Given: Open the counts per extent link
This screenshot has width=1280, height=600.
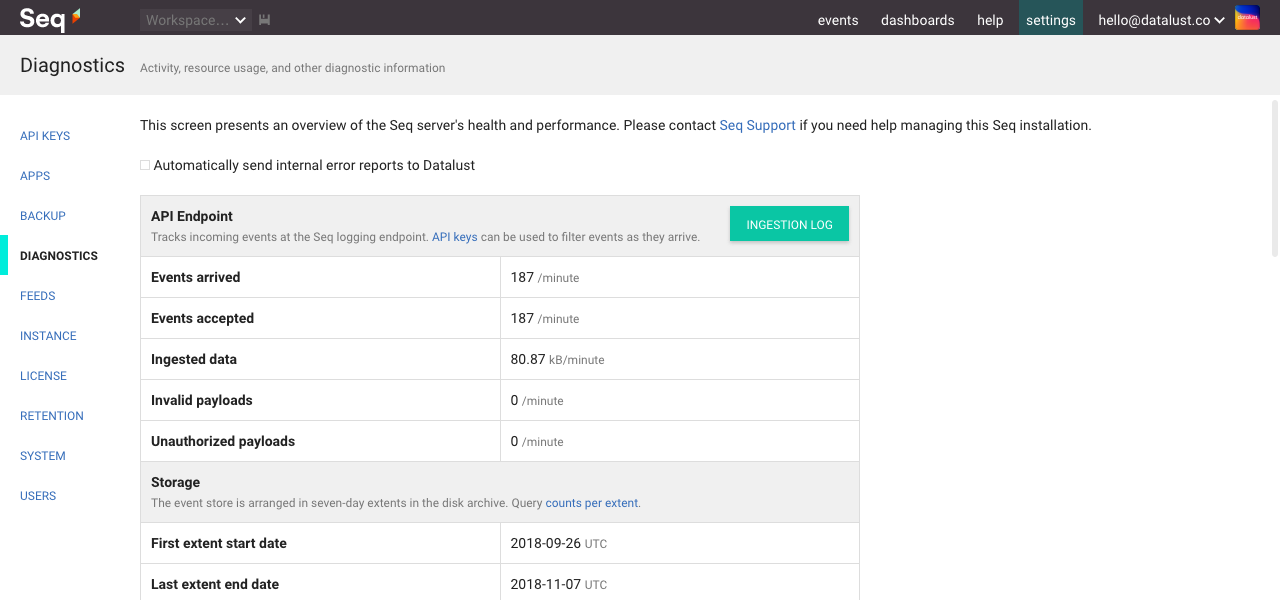Looking at the screenshot, I should pyautogui.click(x=592, y=504).
